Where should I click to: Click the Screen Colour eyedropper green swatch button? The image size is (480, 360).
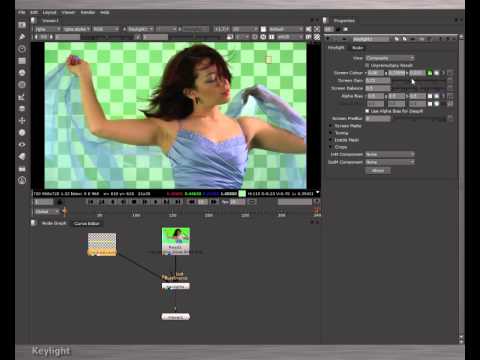coord(430,73)
